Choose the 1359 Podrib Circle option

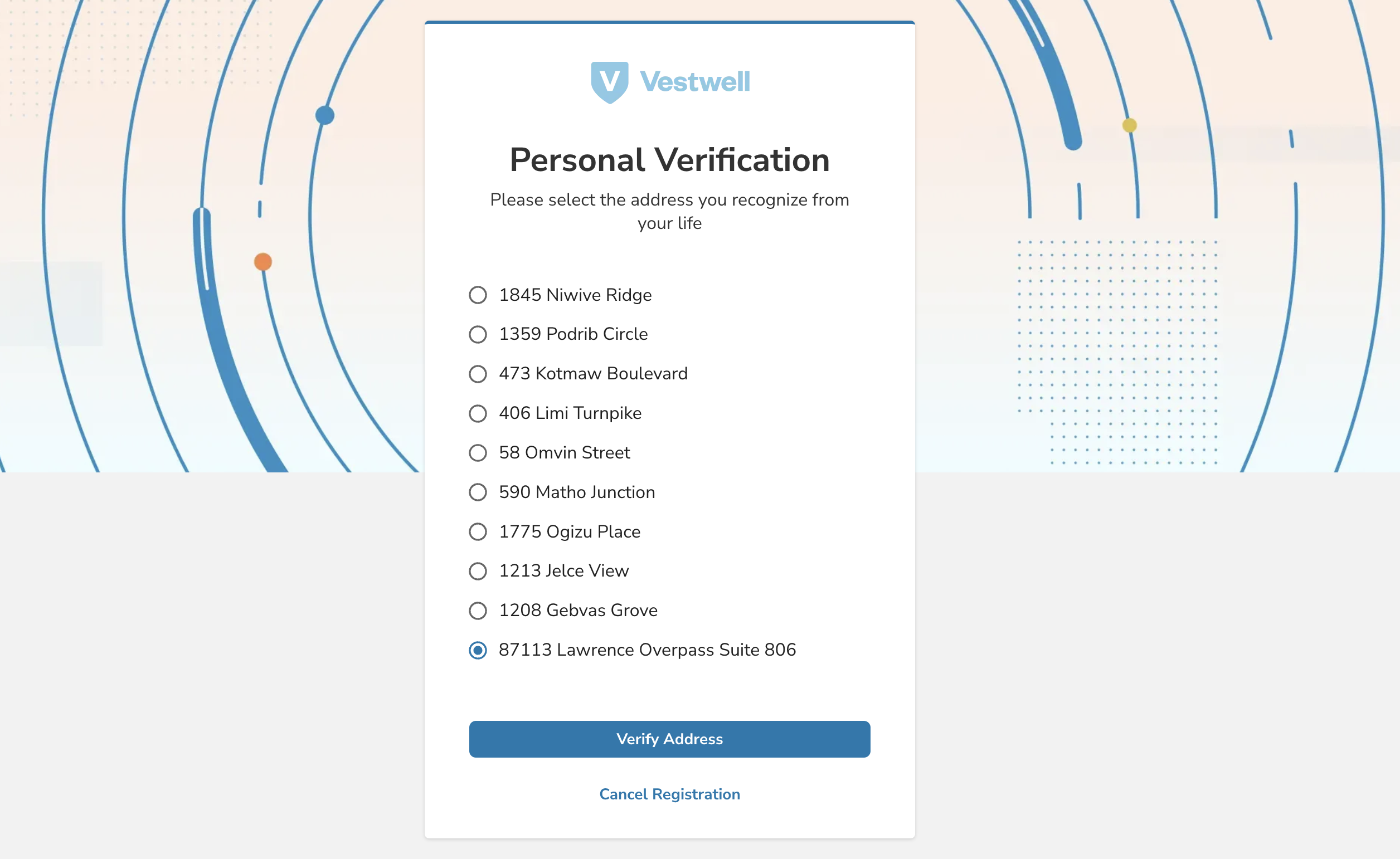(x=478, y=334)
